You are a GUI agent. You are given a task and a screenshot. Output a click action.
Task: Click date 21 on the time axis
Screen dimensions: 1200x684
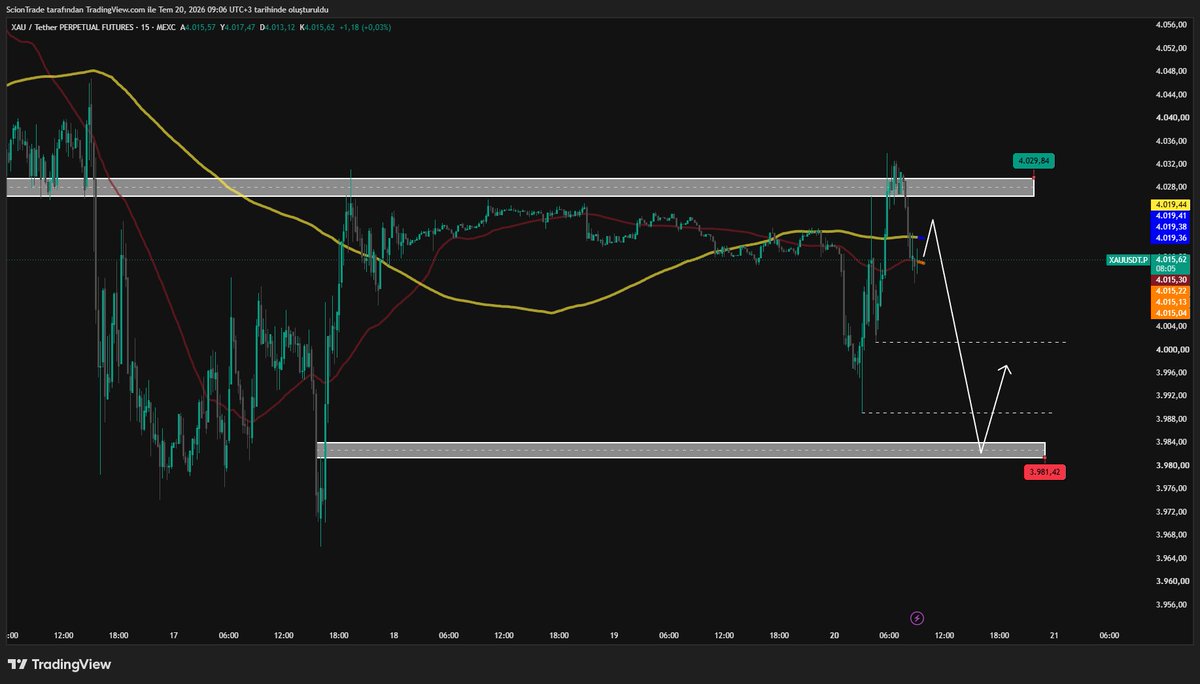1054,635
